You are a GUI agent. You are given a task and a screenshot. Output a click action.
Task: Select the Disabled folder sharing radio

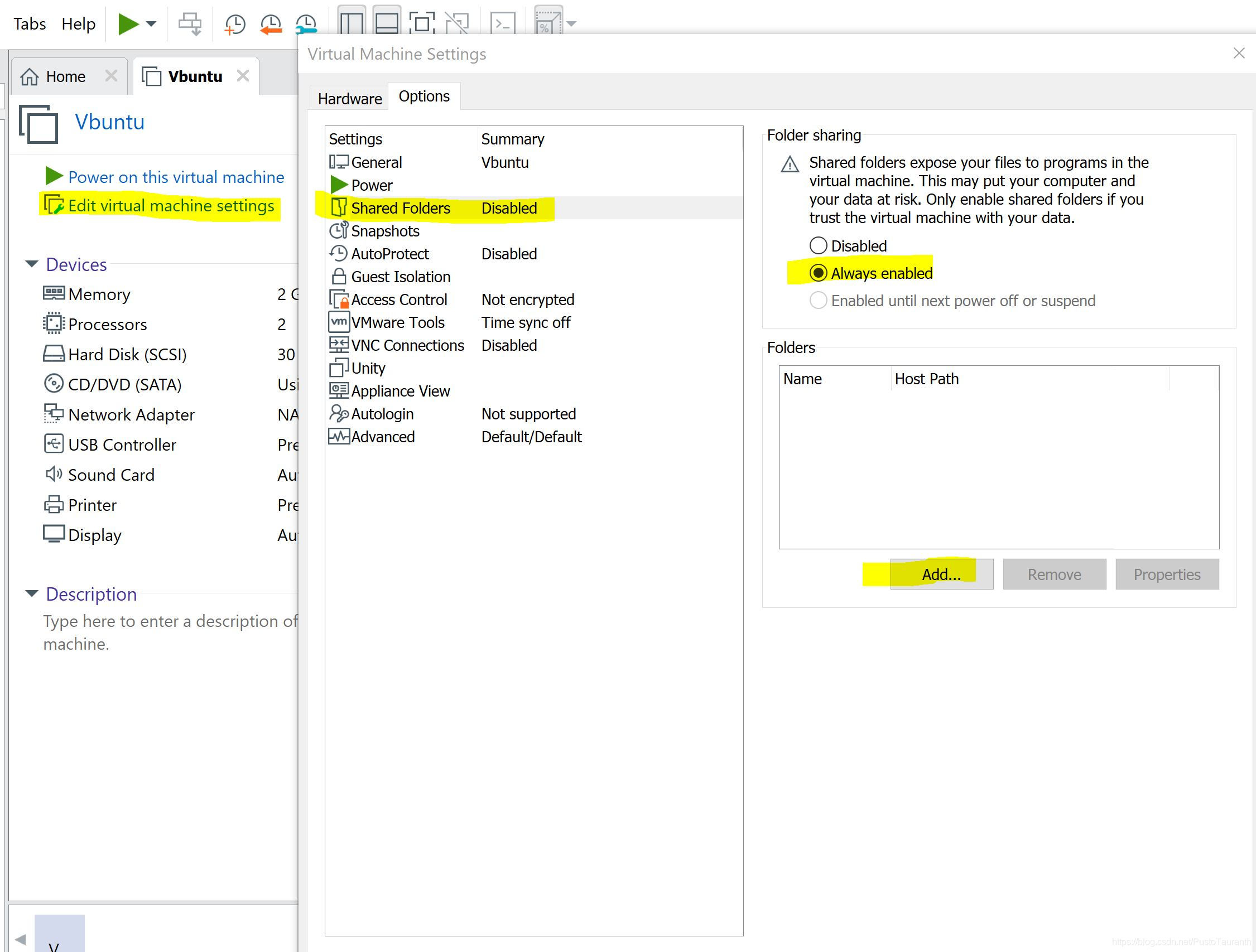(817, 246)
